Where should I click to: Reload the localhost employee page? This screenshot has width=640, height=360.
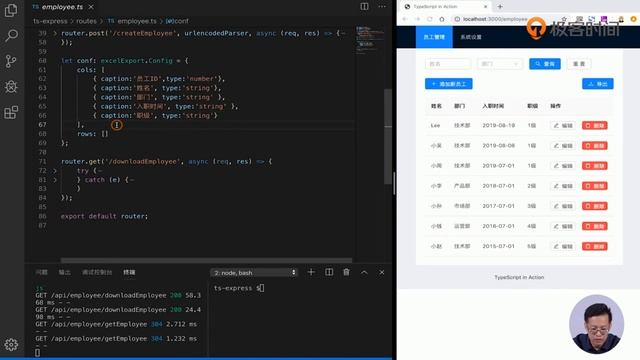[x=429, y=19]
